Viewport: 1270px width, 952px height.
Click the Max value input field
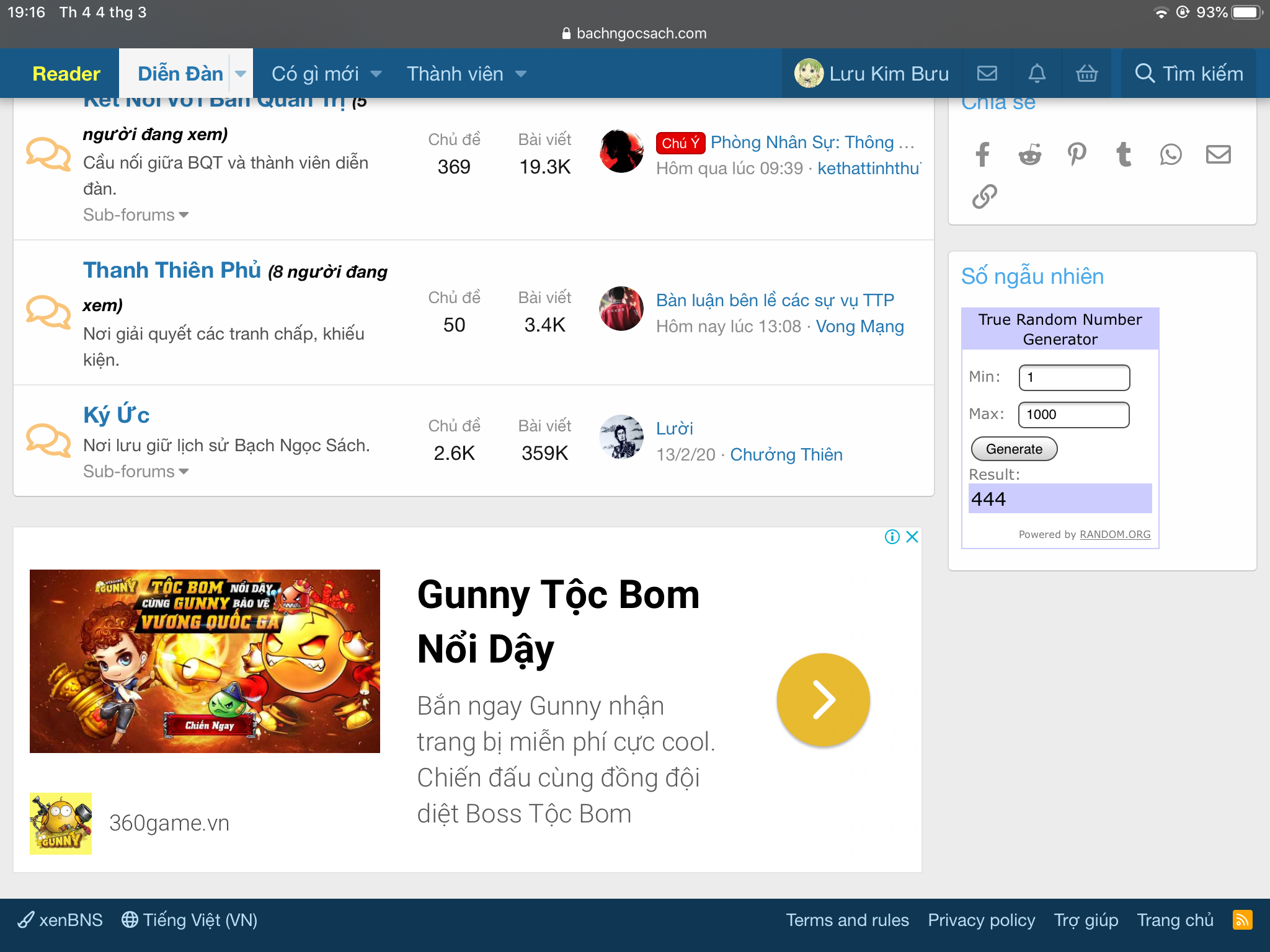[x=1073, y=415]
